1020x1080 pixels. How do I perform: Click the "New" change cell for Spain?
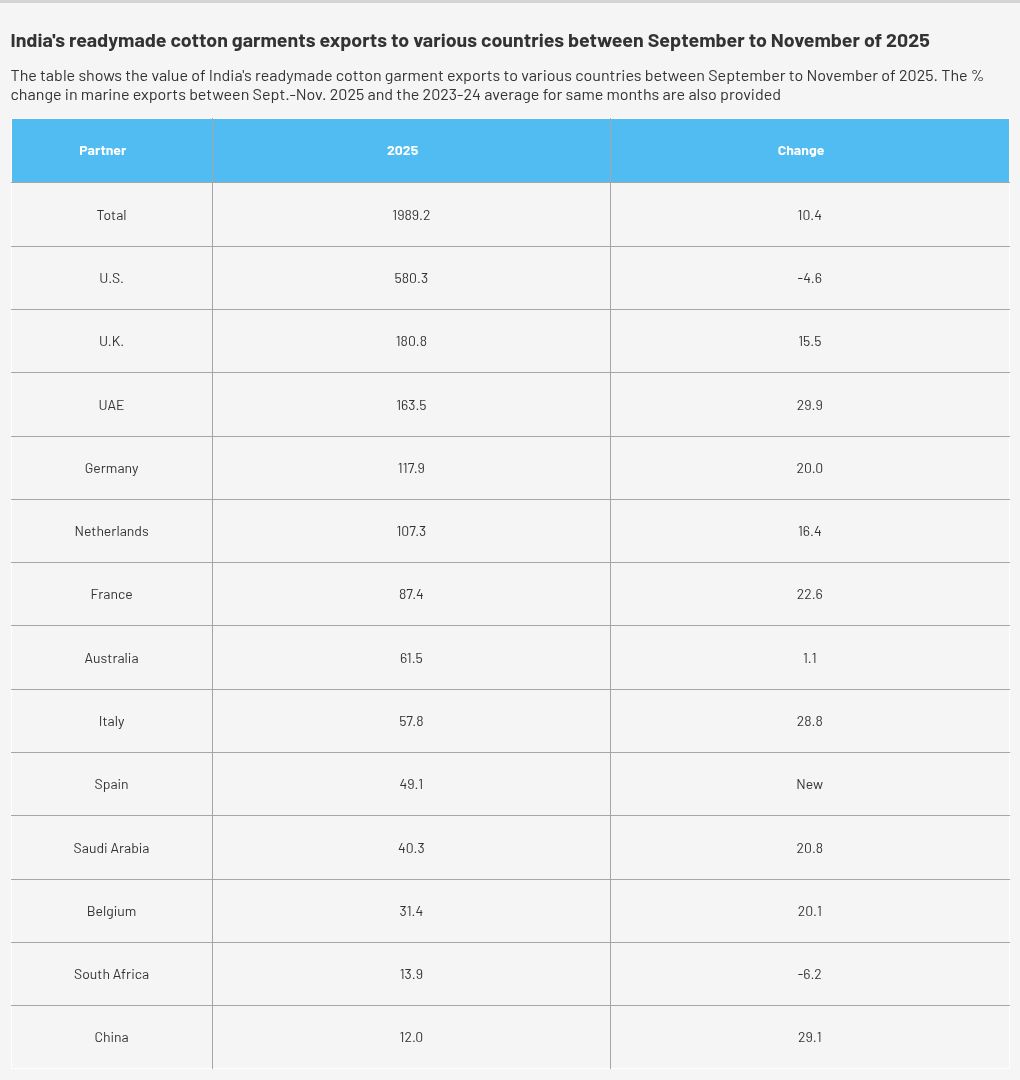[810, 784]
